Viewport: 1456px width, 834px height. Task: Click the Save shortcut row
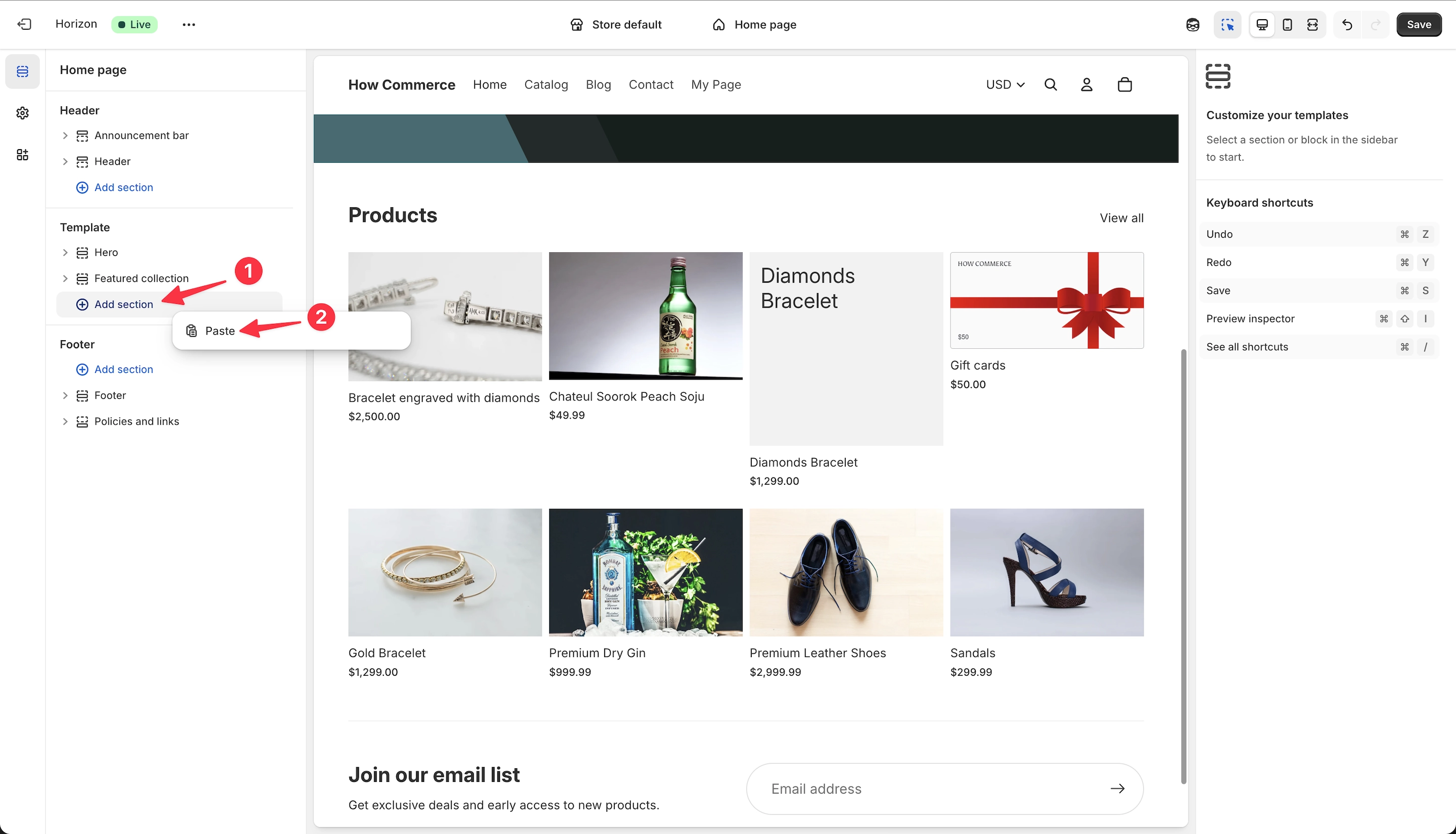(x=1319, y=291)
